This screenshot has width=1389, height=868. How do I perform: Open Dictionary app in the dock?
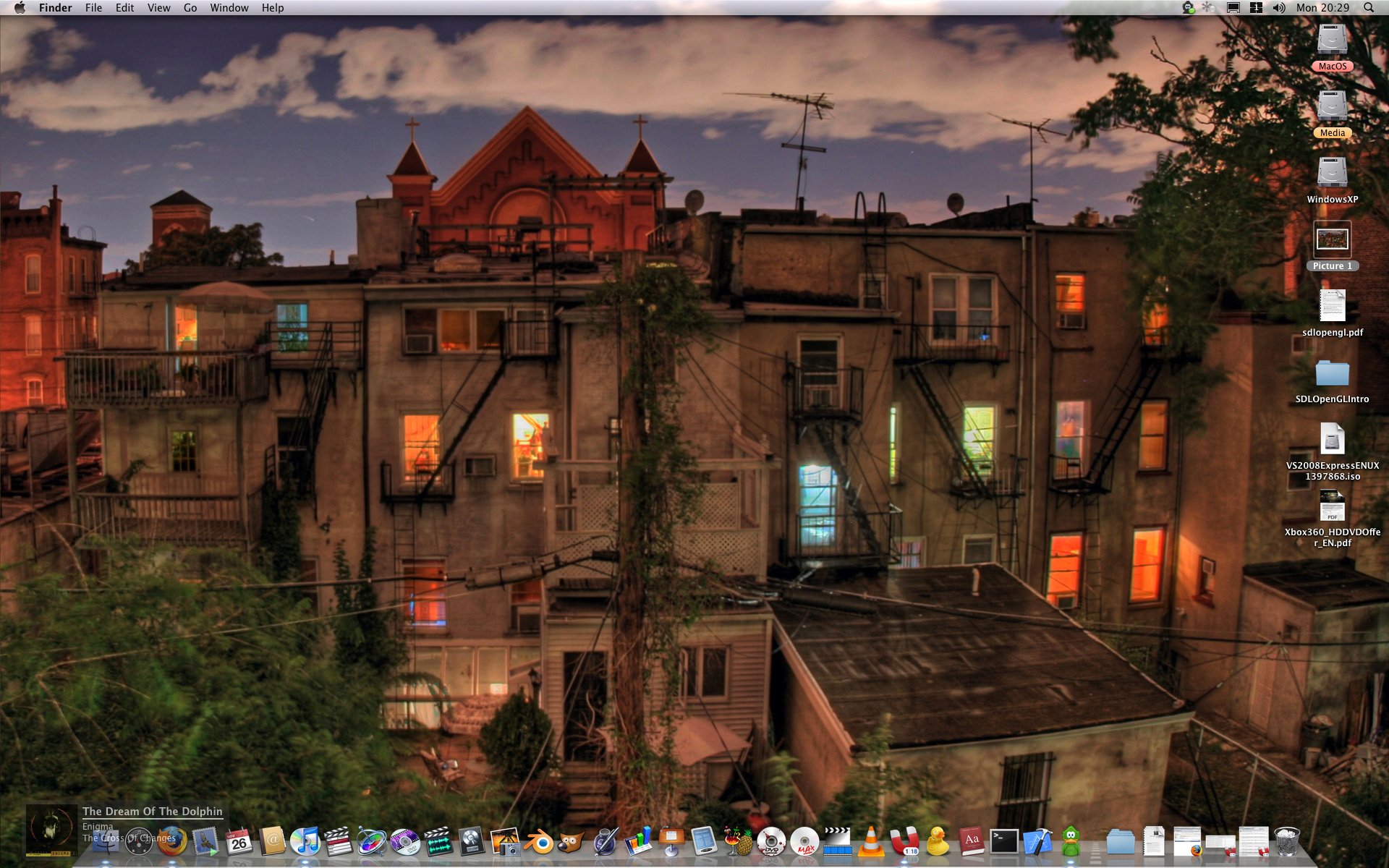pyautogui.click(x=972, y=842)
